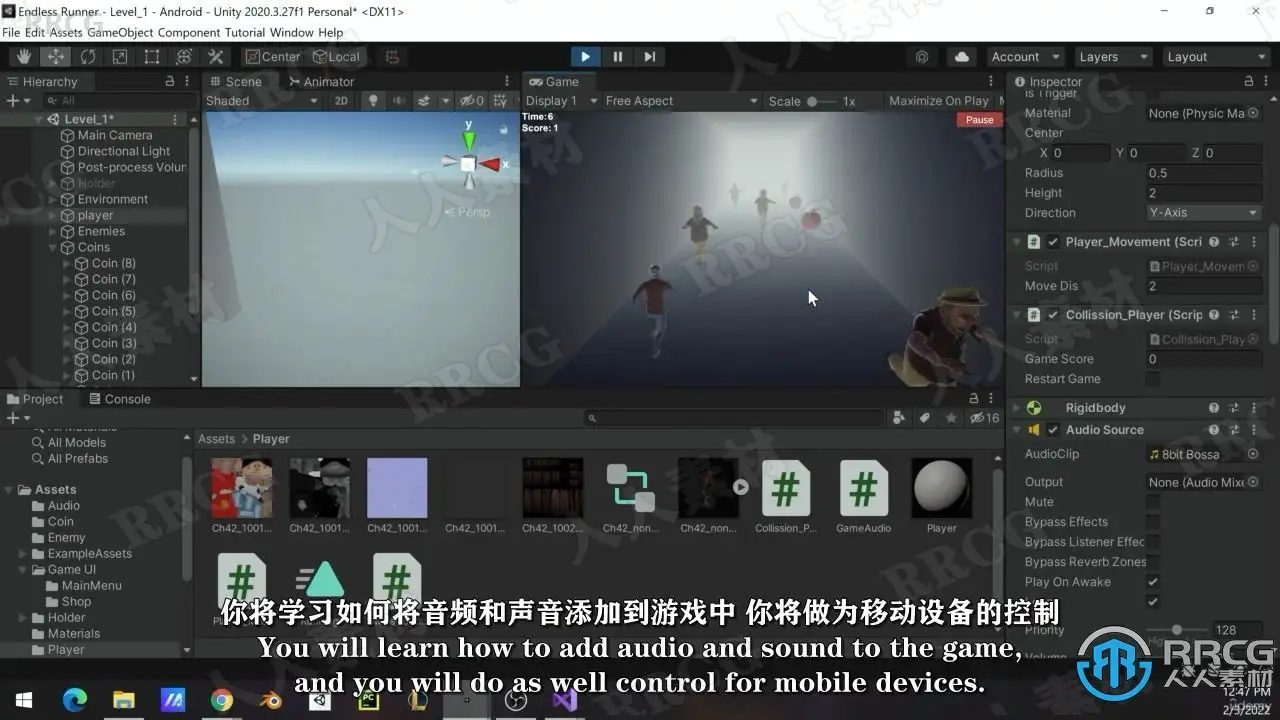Screen dimensions: 1280x720
Task: Open Microsoft Edge from the taskbar
Action: pyautogui.click(x=75, y=700)
